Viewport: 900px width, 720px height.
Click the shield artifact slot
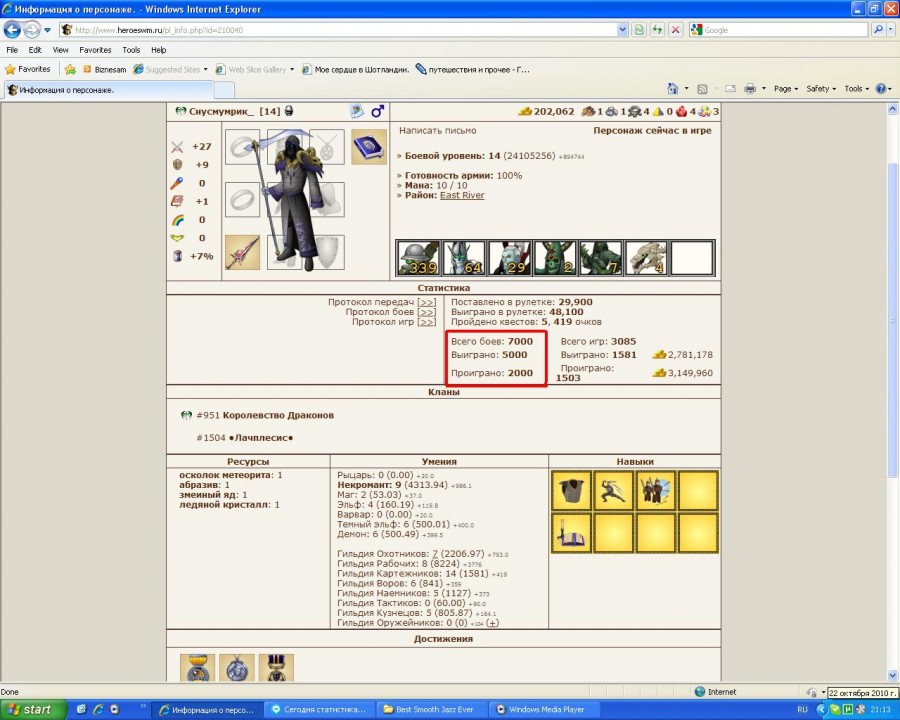pos(327,252)
